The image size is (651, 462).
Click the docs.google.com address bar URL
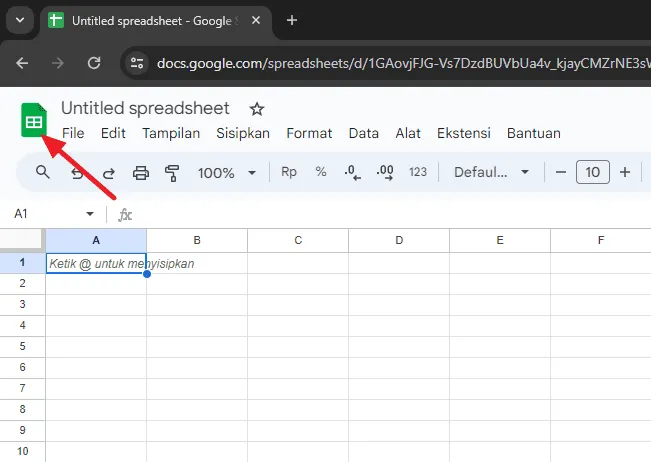tap(403, 64)
